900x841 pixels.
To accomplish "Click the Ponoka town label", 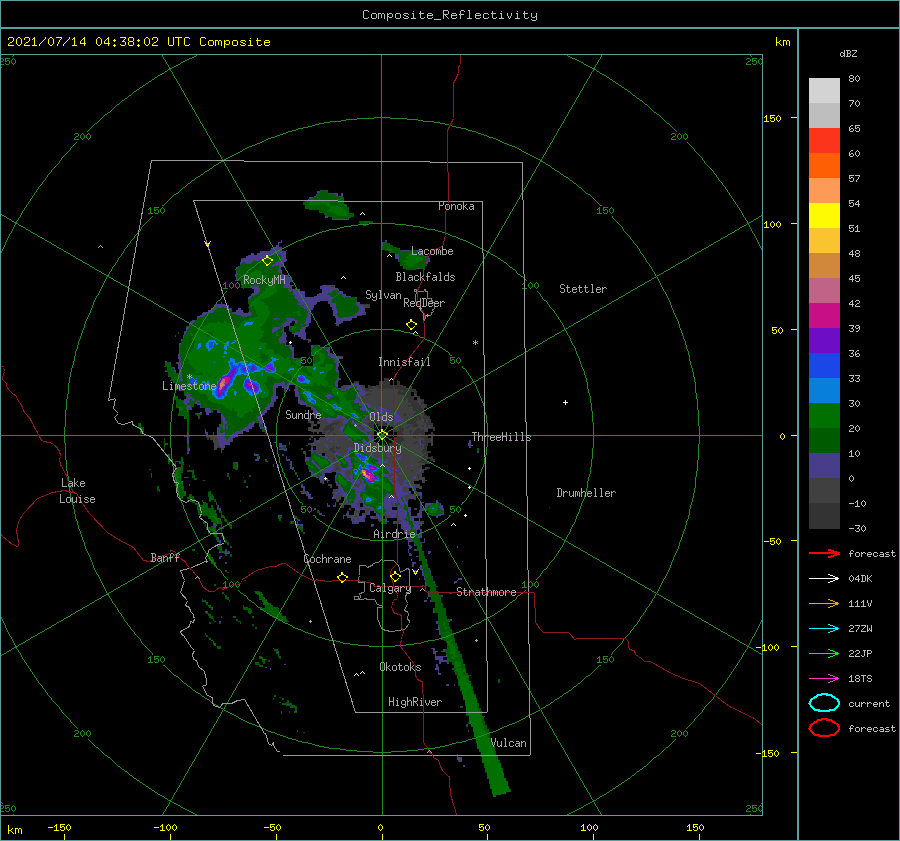I will [456, 206].
